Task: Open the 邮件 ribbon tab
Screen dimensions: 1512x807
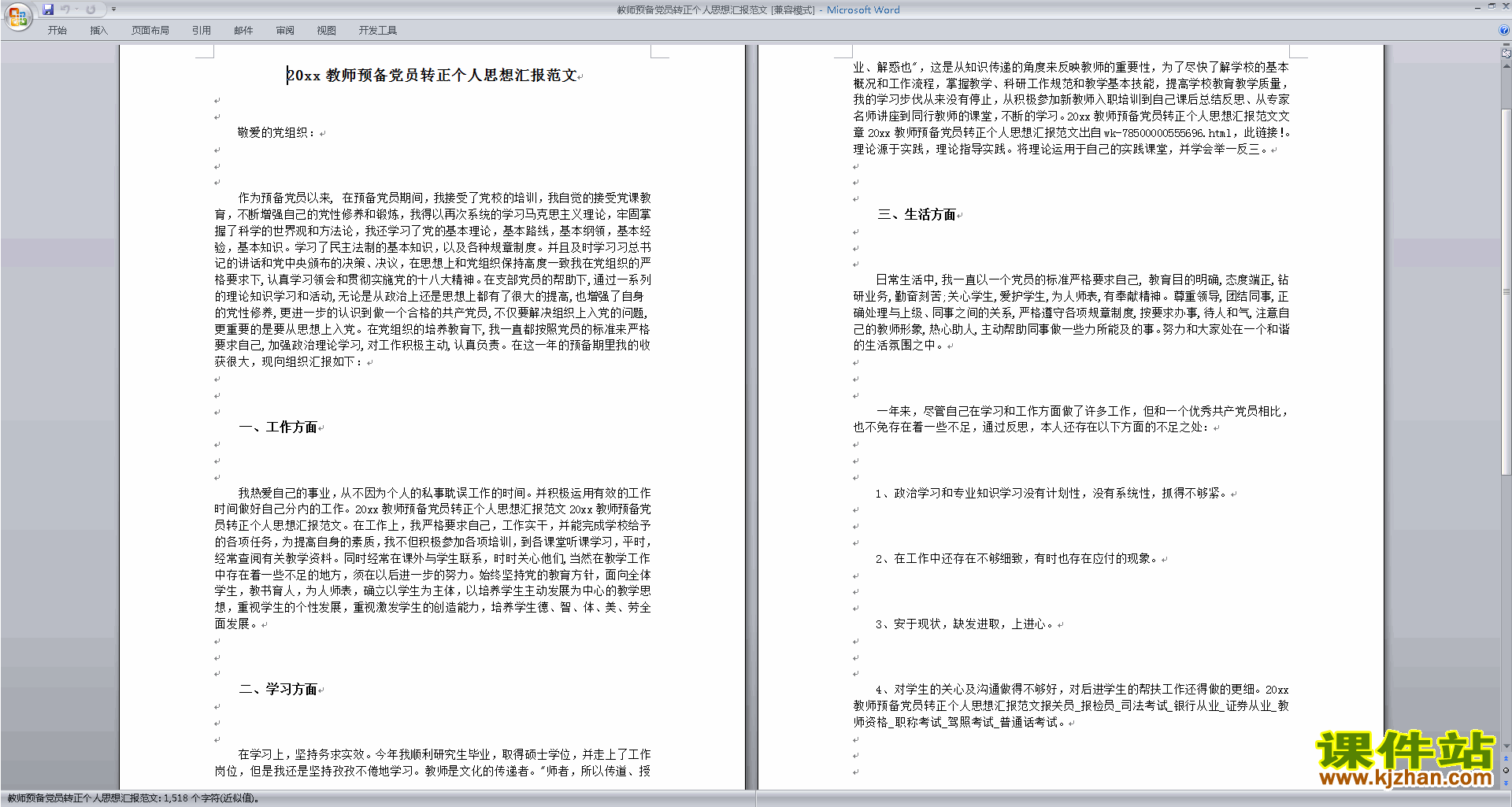Action: 243,31
